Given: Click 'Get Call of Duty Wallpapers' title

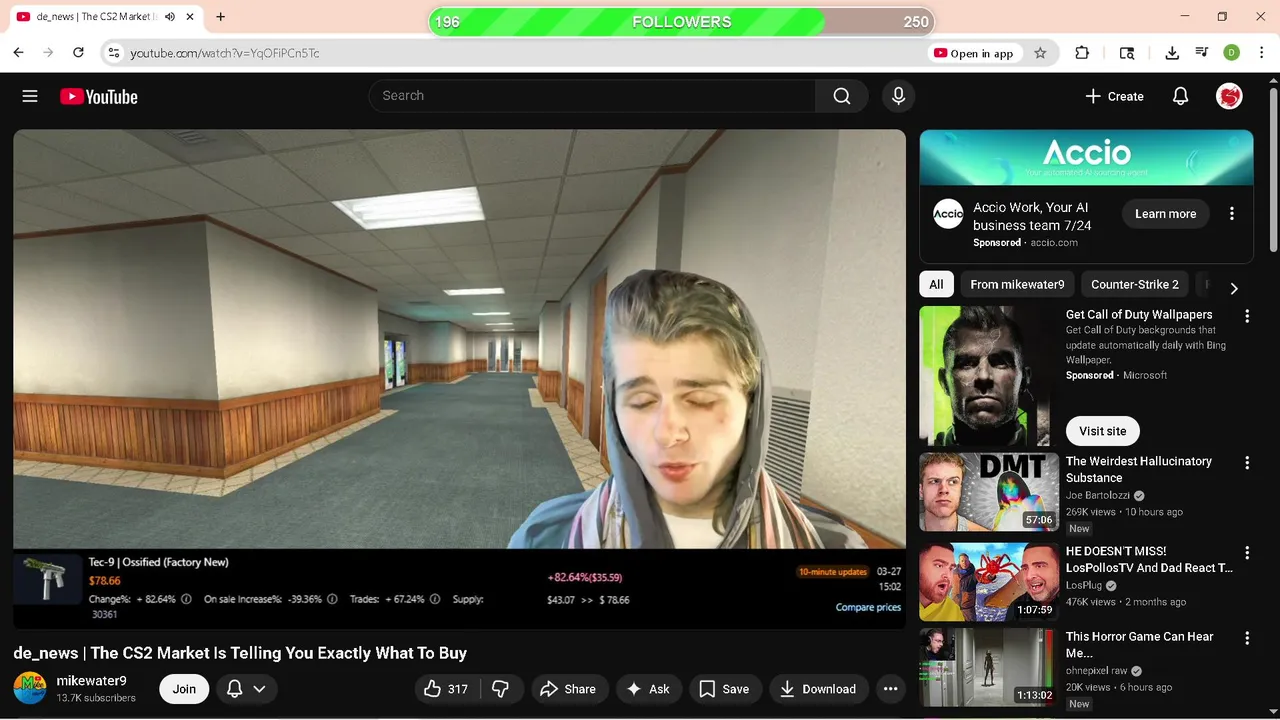Looking at the screenshot, I should pos(1139,314).
